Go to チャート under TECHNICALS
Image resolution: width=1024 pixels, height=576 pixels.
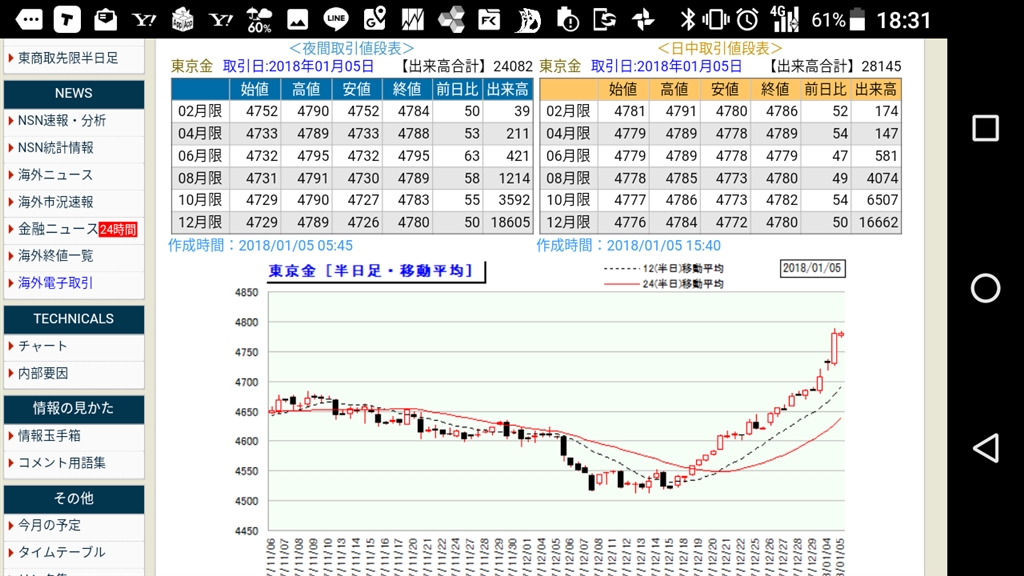43,346
